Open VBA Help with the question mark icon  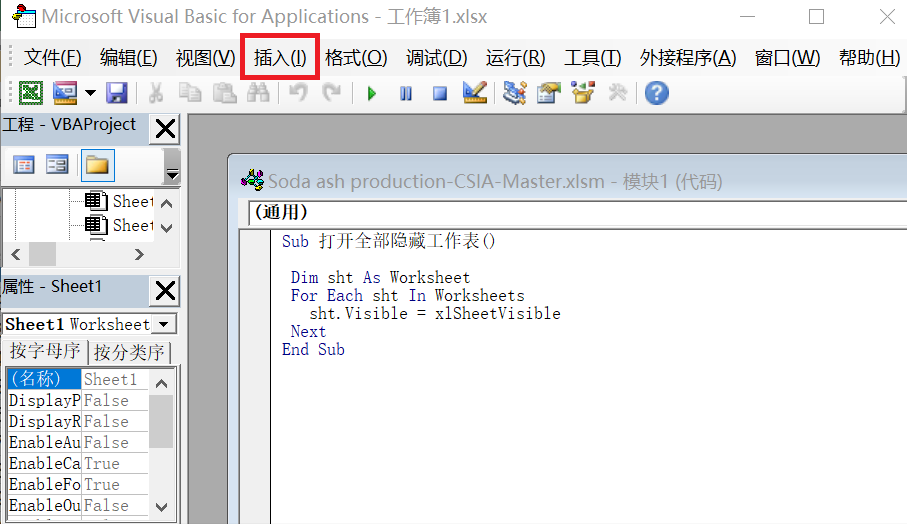657,93
